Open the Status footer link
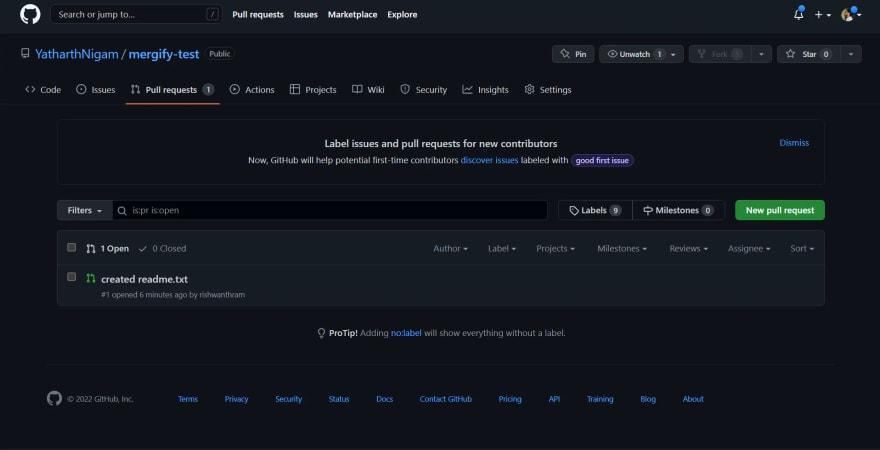880x450 pixels. pos(339,399)
